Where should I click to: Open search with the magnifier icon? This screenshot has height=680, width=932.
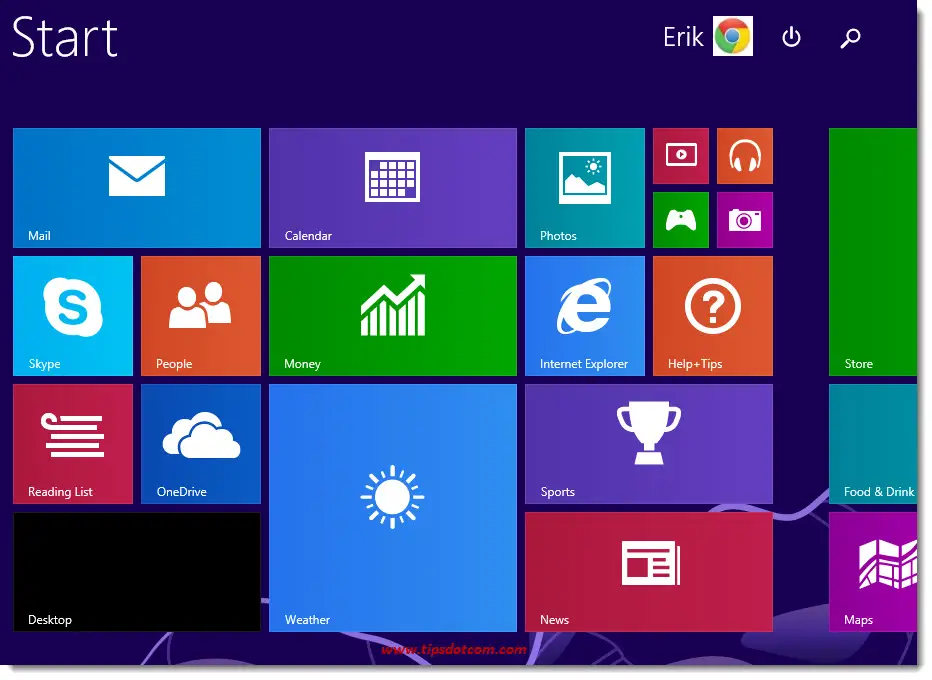(x=851, y=38)
